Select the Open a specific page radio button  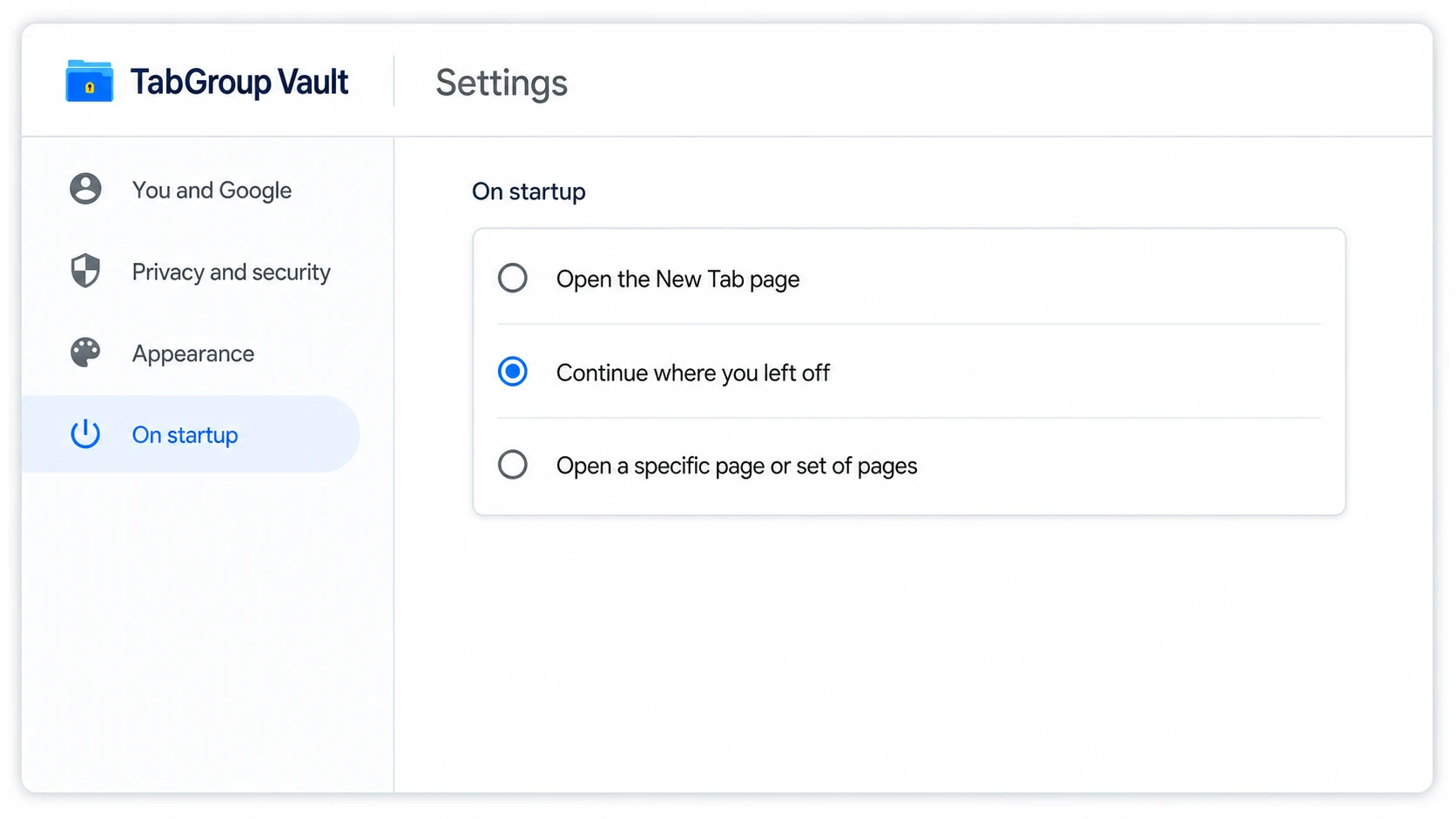click(513, 465)
